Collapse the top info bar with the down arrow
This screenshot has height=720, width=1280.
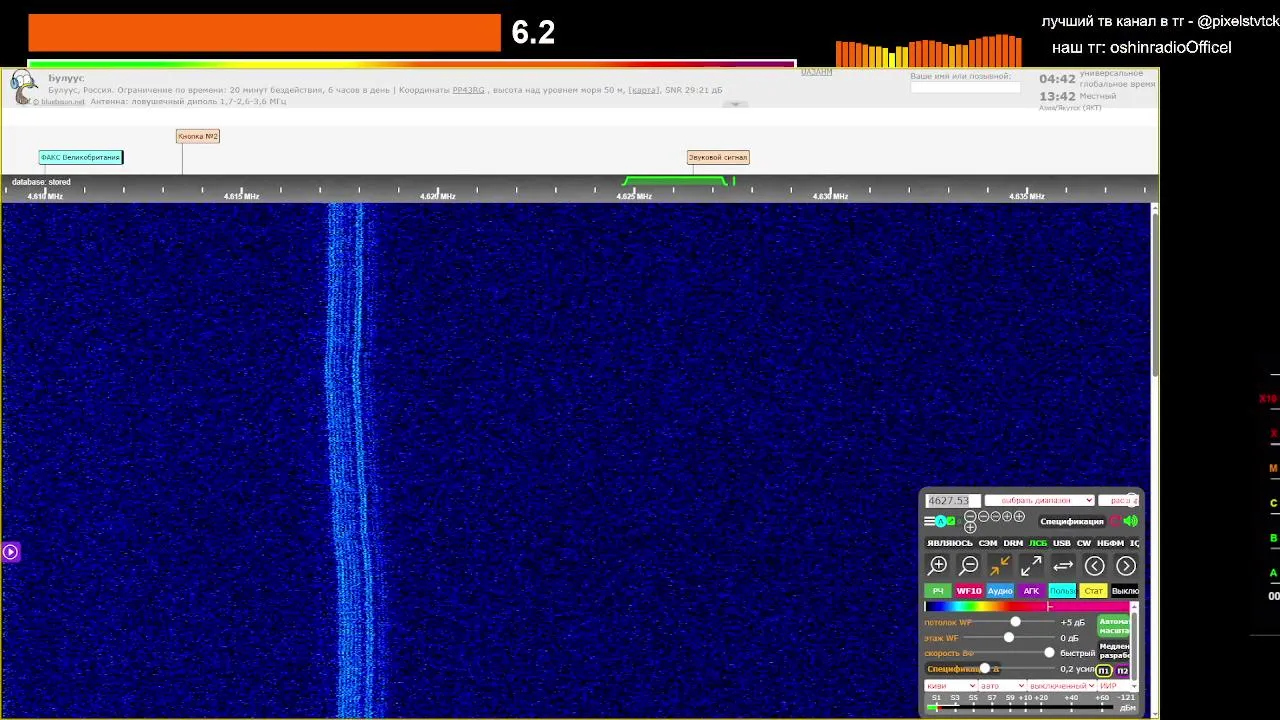coord(735,104)
